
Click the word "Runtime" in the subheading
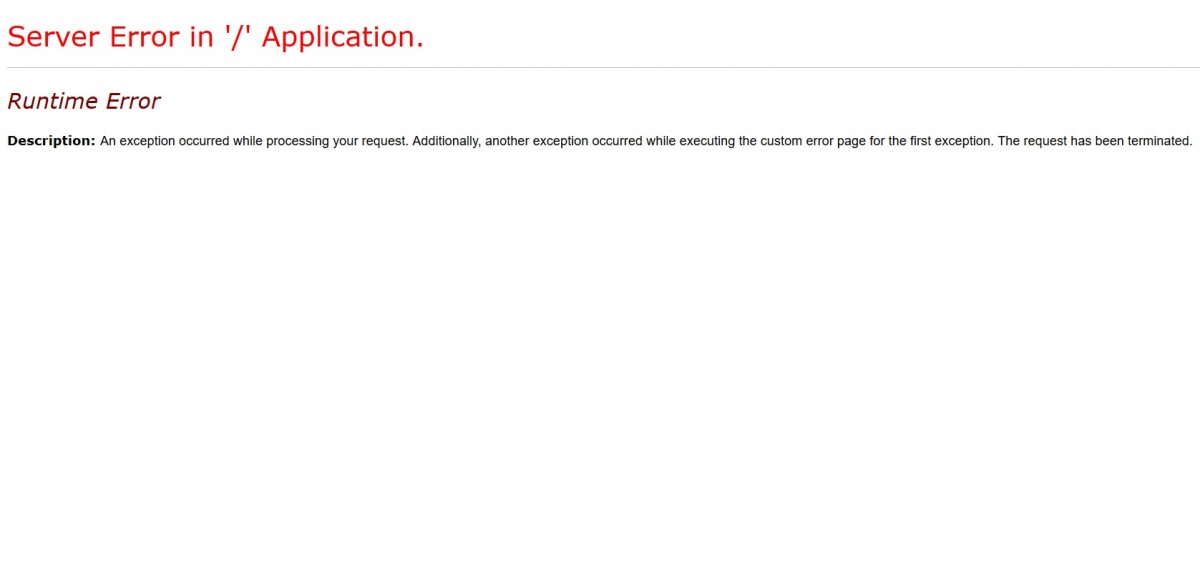[x=52, y=101]
